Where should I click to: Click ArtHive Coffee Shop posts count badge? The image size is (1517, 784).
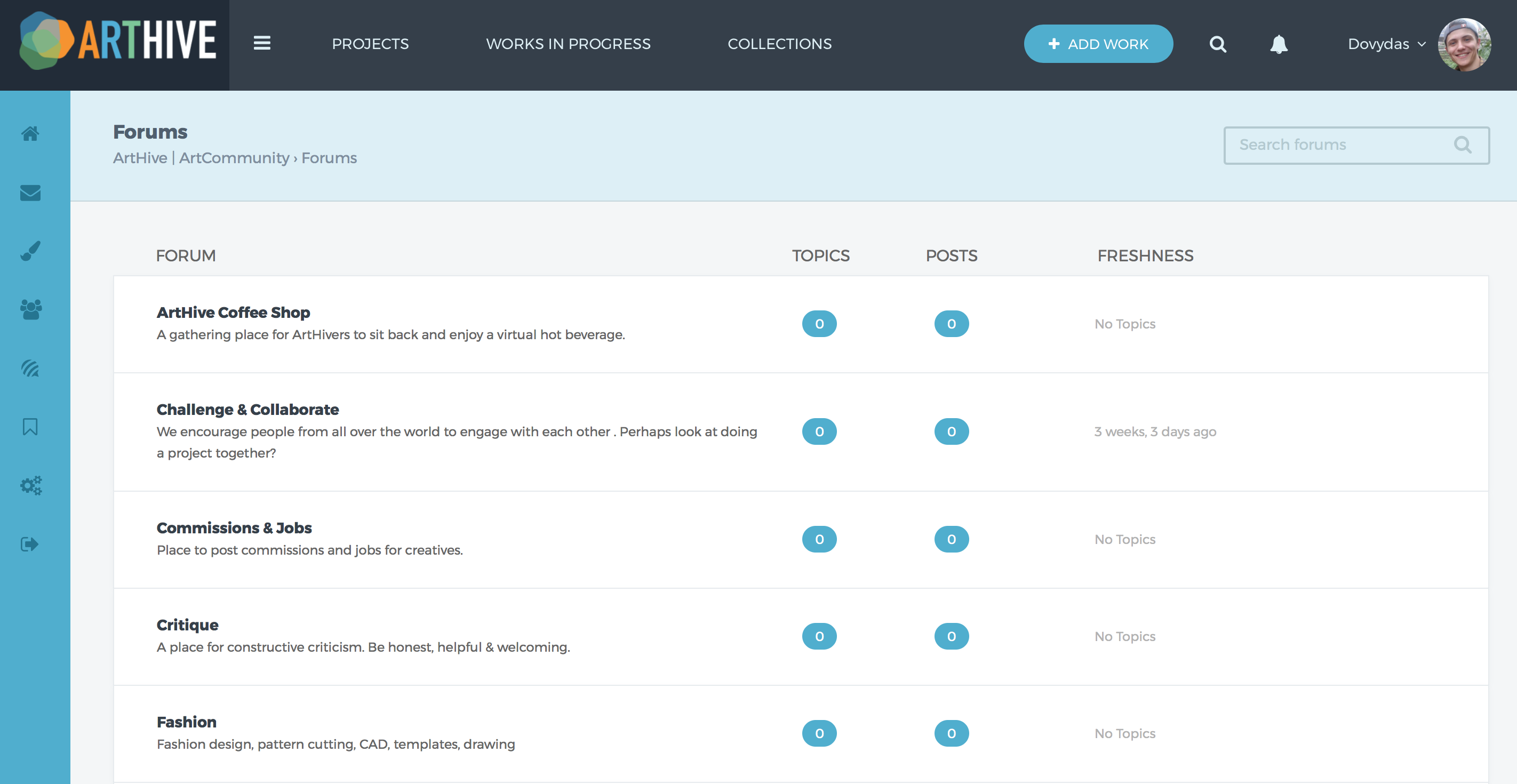[x=951, y=324]
